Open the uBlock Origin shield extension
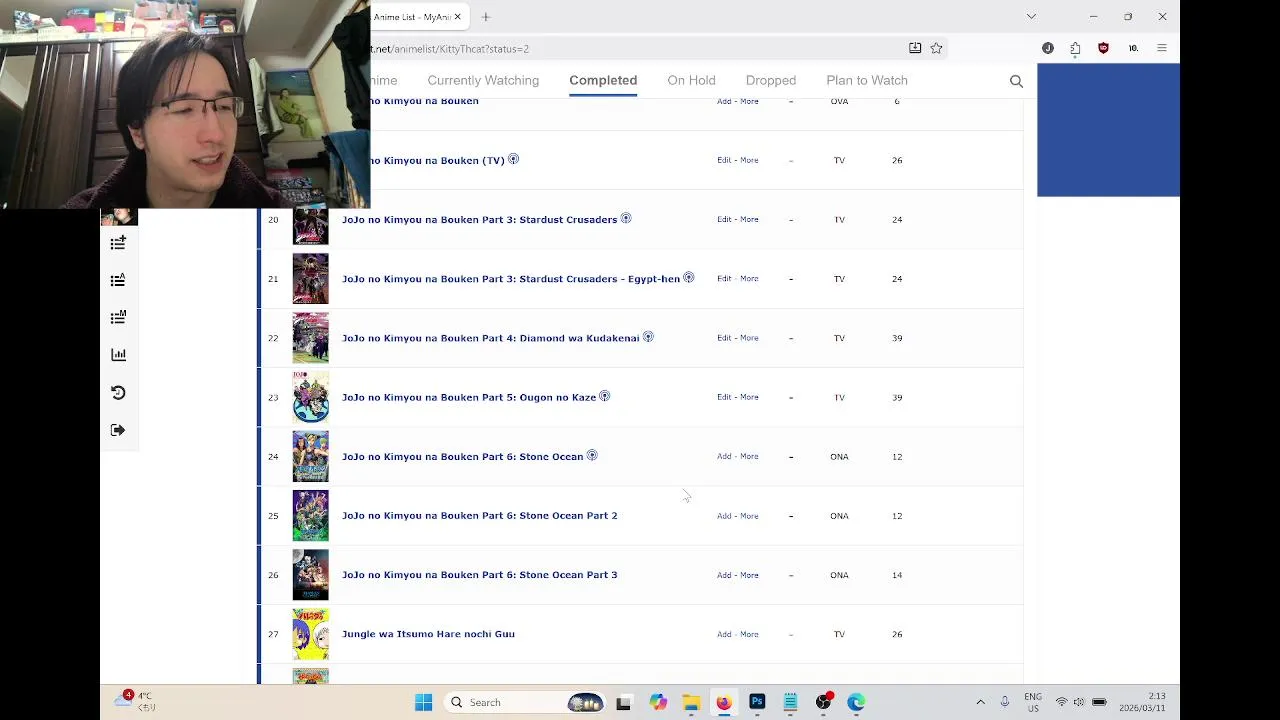 click(1103, 48)
